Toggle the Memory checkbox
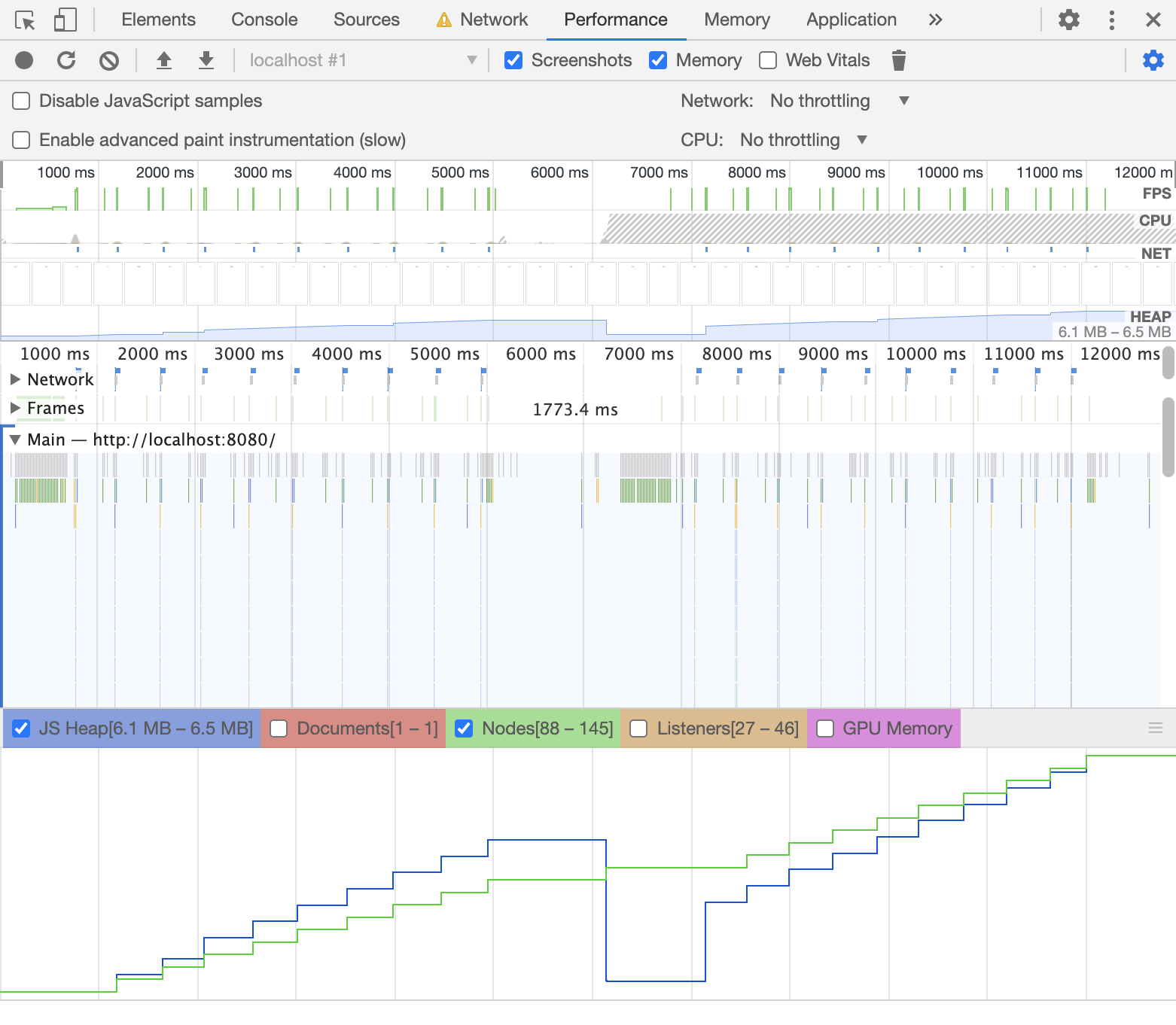1176x1025 pixels. (658, 60)
